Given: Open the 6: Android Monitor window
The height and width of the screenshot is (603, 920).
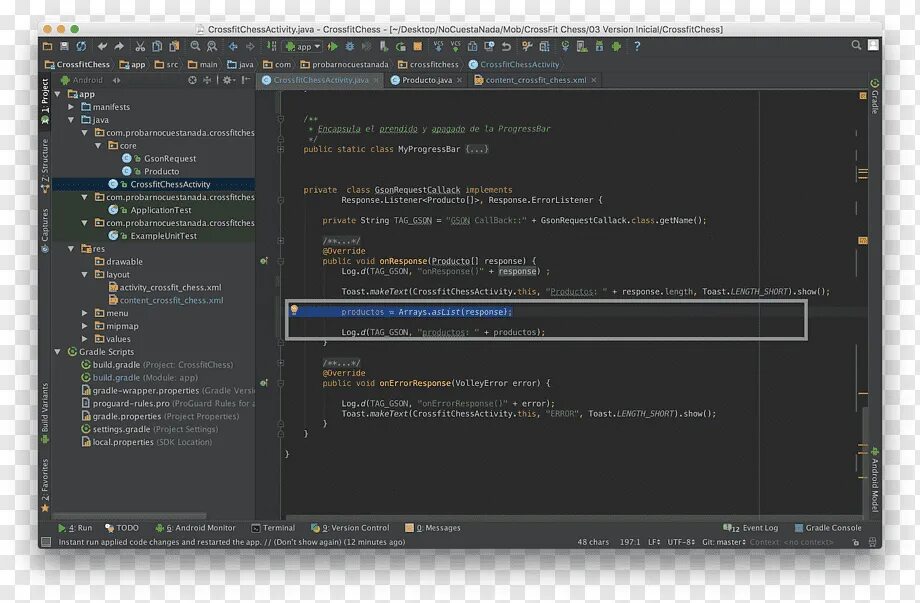Looking at the screenshot, I should (x=195, y=528).
